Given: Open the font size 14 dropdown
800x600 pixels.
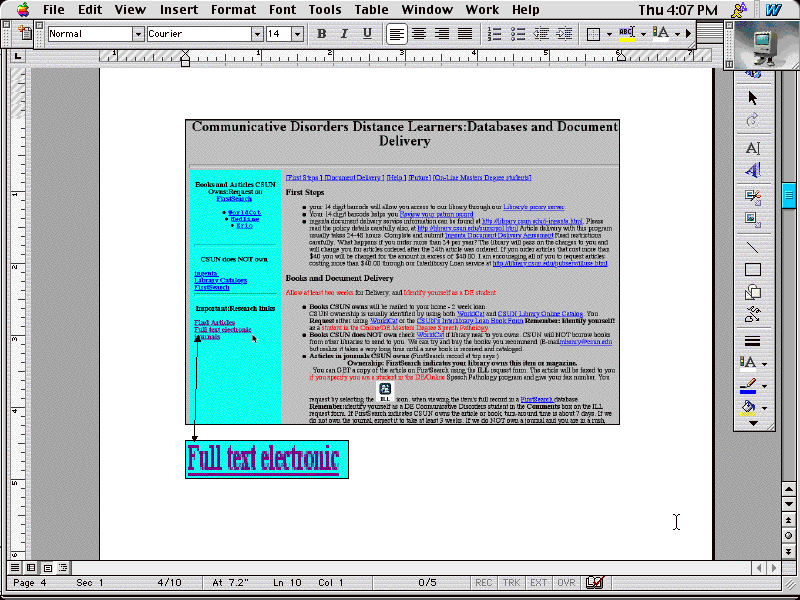Looking at the screenshot, I should [297, 34].
